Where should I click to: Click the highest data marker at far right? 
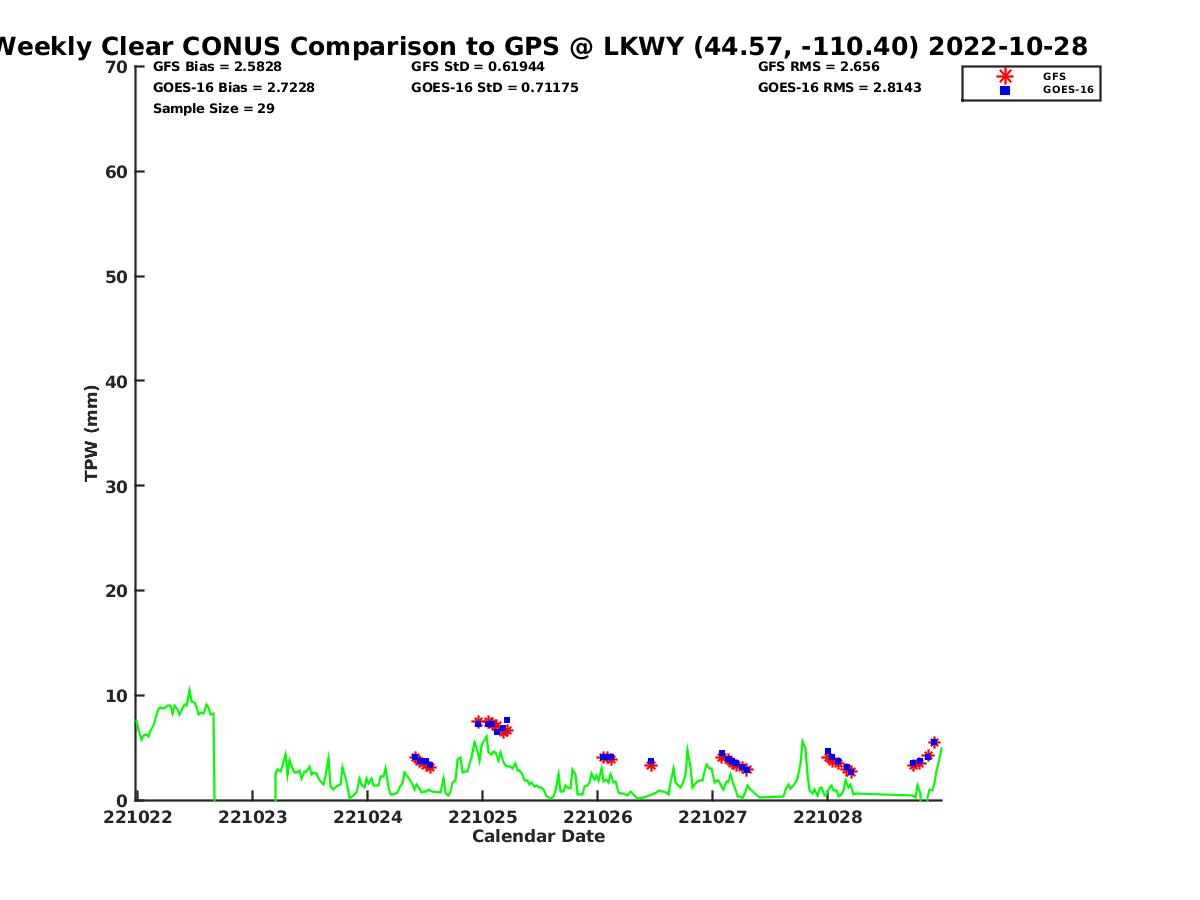[x=934, y=742]
